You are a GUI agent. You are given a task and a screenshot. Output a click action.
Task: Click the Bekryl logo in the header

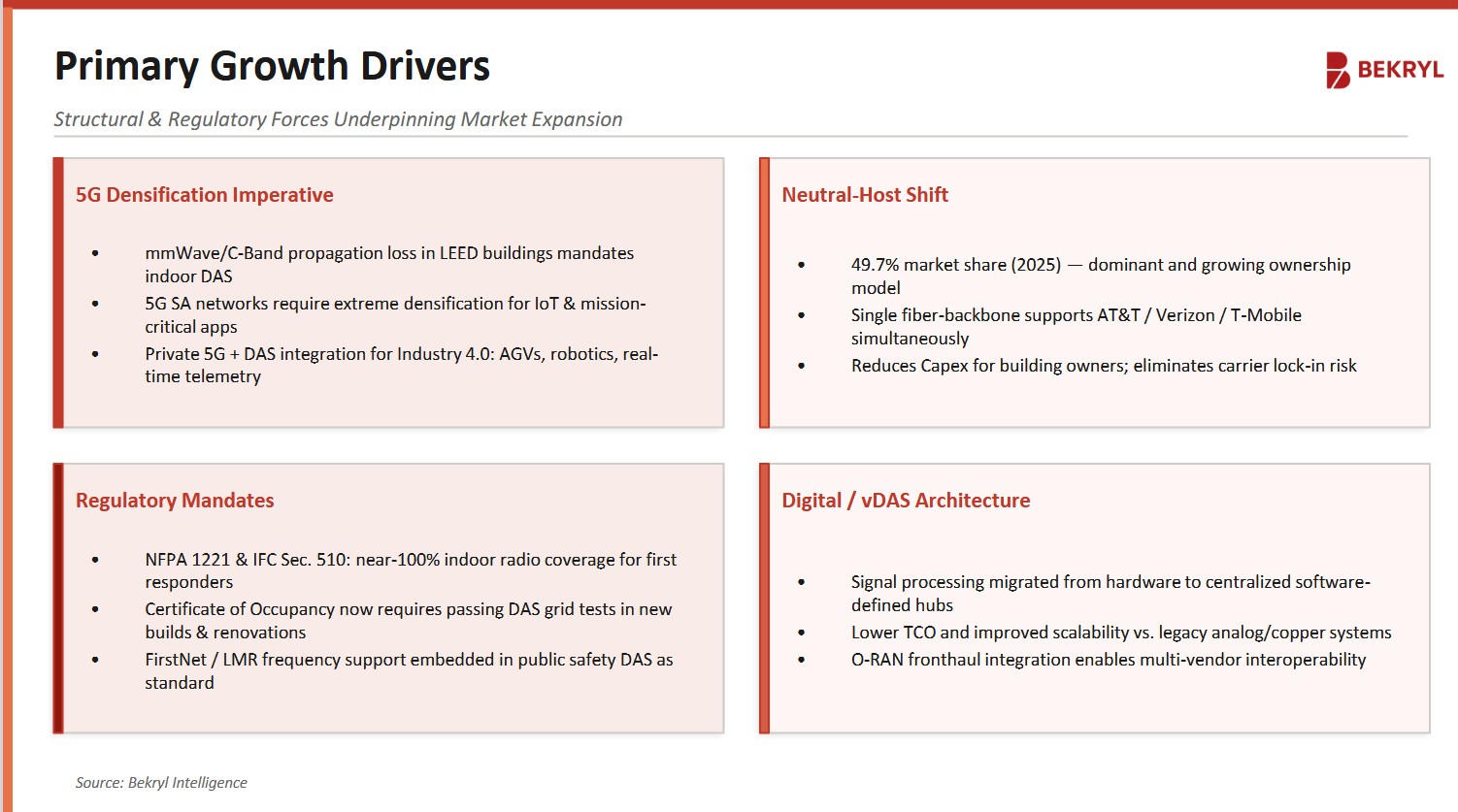(x=1384, y=70)
